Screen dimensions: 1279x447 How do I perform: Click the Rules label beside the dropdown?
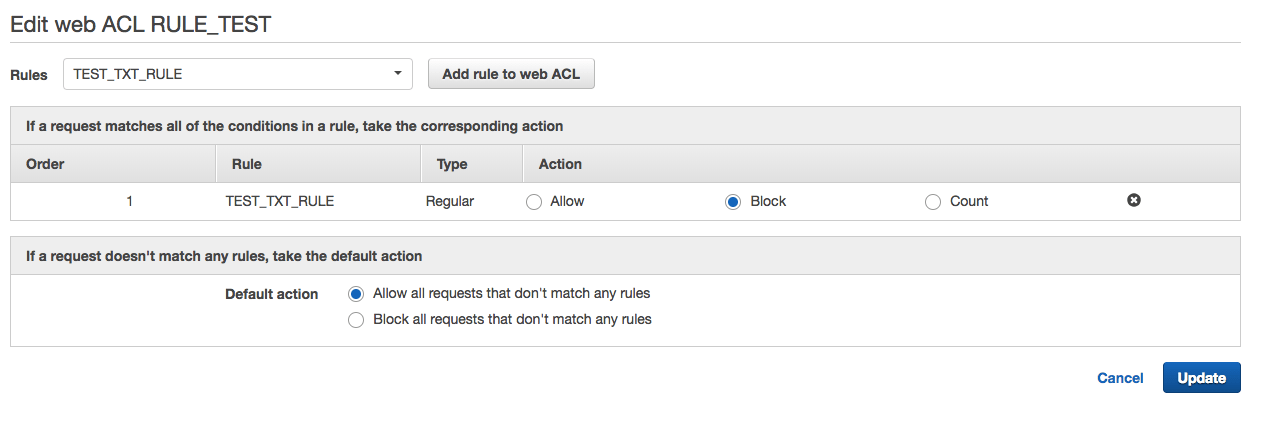29,75
